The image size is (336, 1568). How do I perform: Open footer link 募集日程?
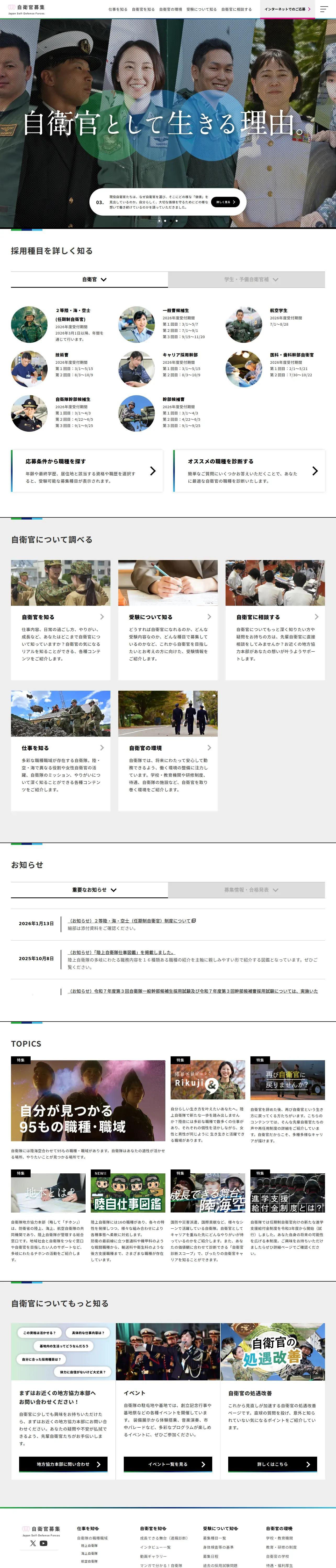(210, 1557)
